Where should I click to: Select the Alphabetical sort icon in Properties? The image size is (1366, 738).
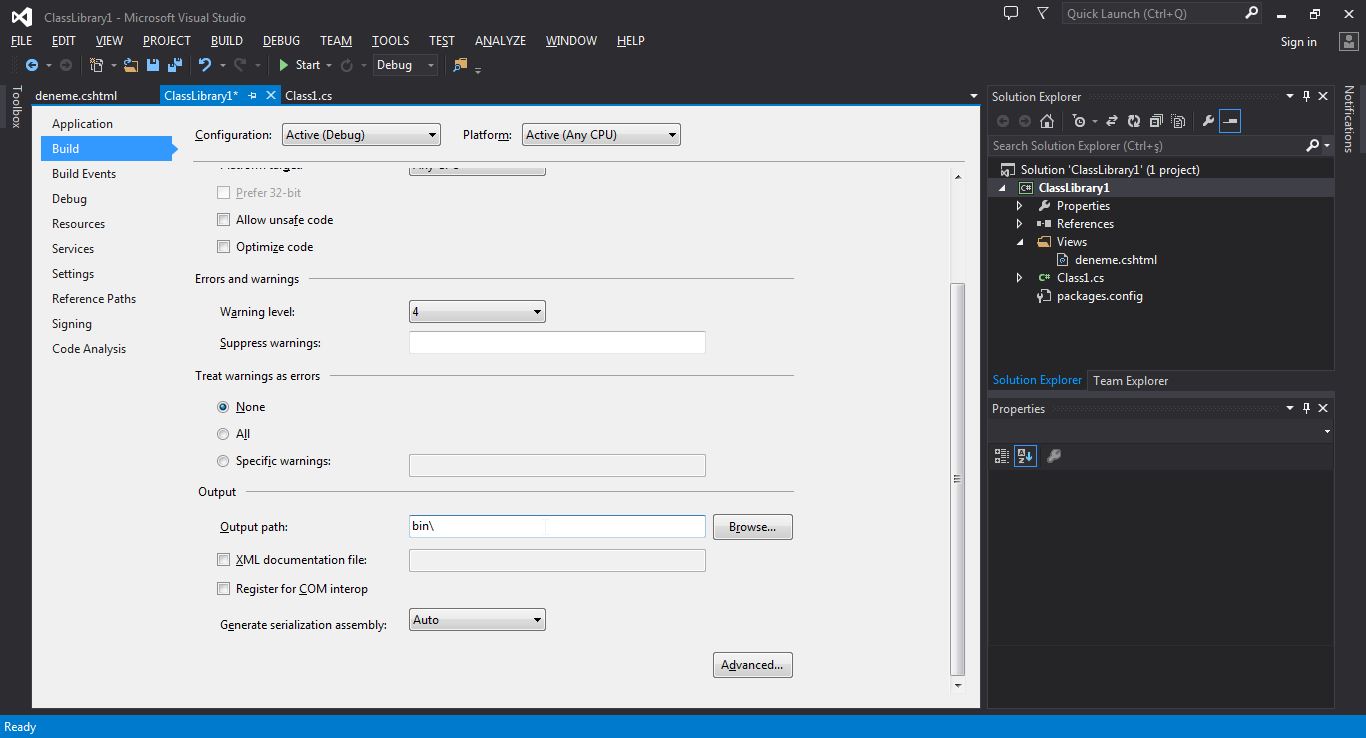coord(1024,455)
